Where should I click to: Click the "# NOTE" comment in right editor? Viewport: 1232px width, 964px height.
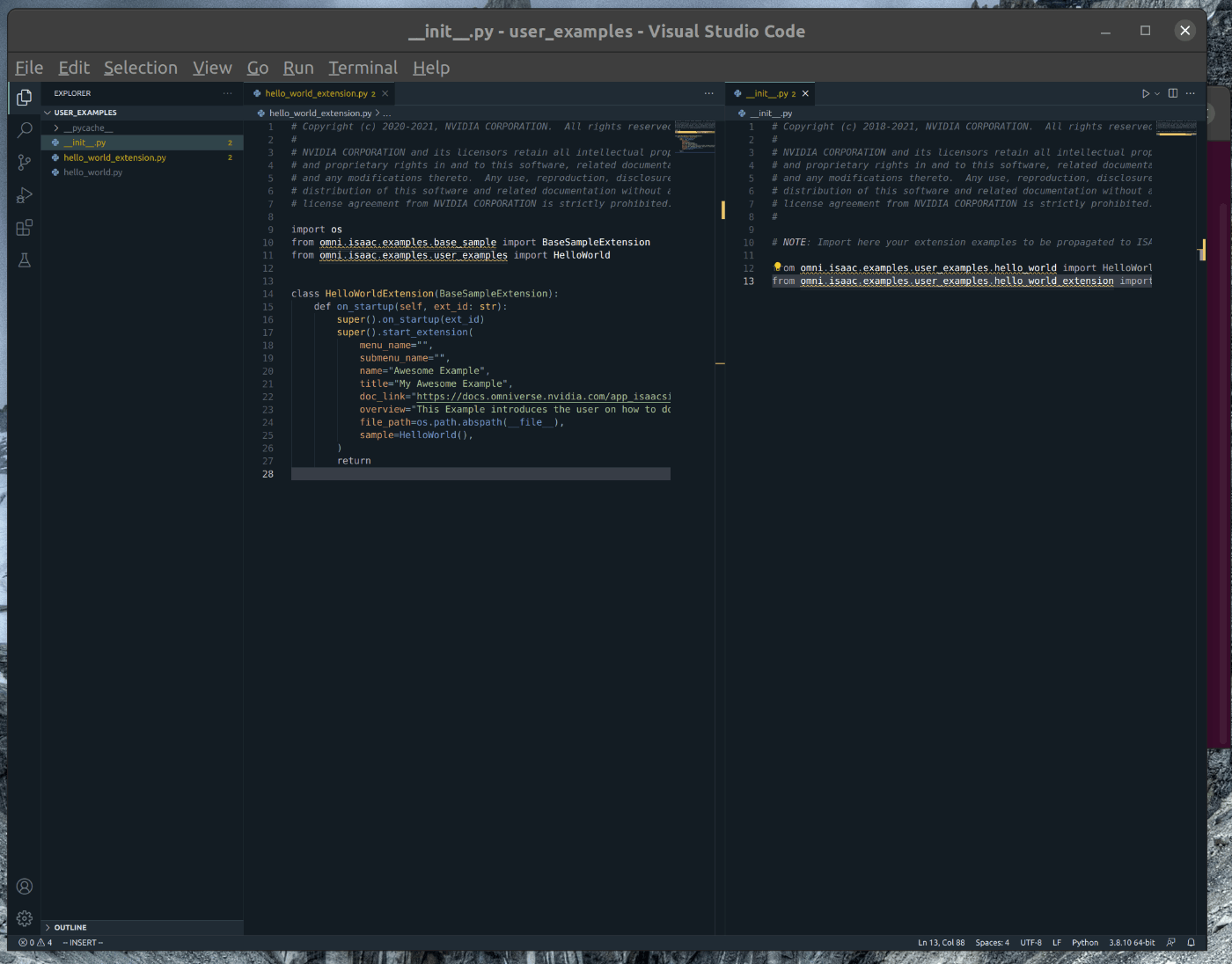tap(962, 243)
